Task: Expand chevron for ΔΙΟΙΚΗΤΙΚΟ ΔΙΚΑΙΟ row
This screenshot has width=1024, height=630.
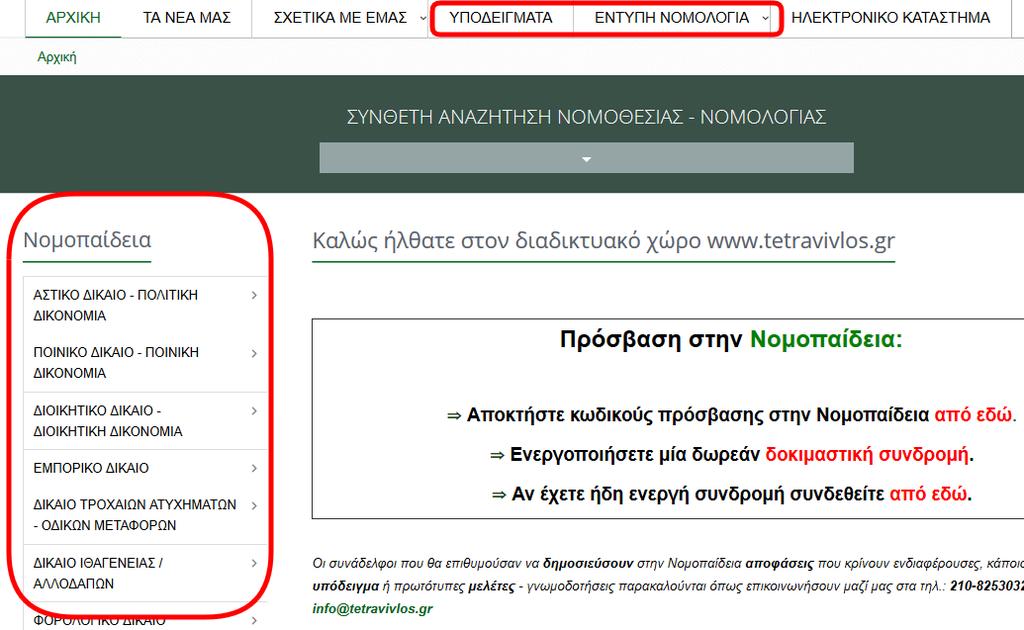Action: coord(254,411)
